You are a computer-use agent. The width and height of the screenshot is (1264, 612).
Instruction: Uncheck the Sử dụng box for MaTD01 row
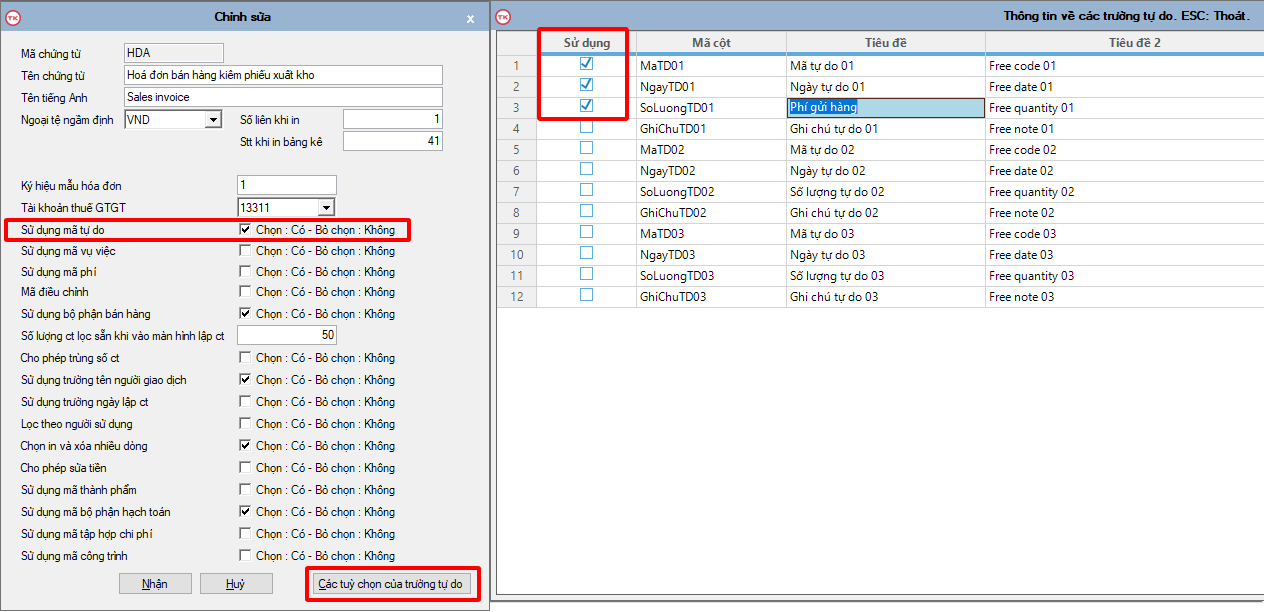tap(586, 64)
